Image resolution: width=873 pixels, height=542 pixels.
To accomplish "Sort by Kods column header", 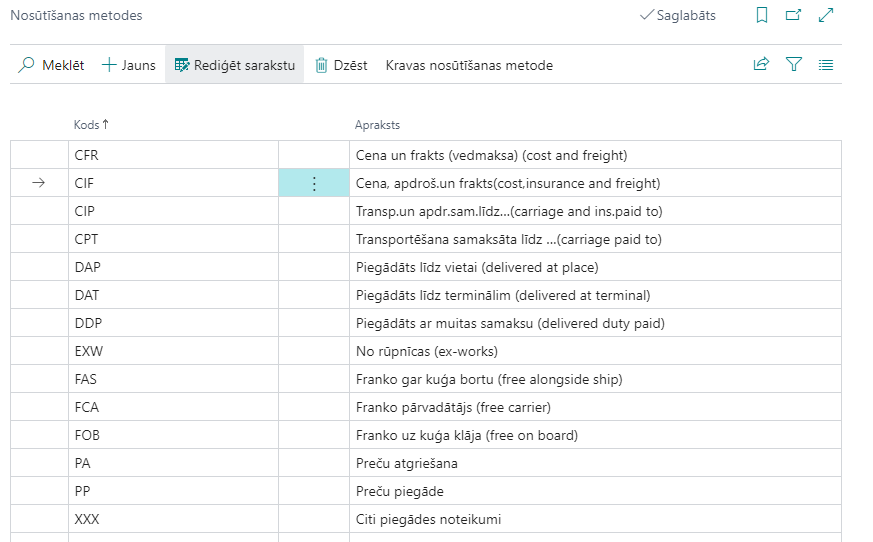I will [88, 125].
